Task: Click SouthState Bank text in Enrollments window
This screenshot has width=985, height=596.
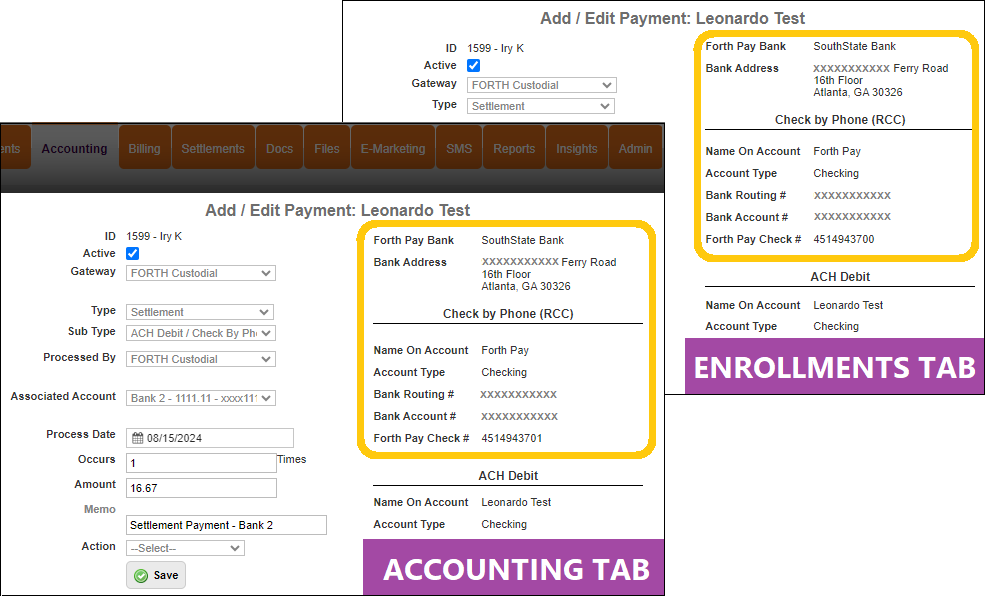Action: (x=854, y=46)
